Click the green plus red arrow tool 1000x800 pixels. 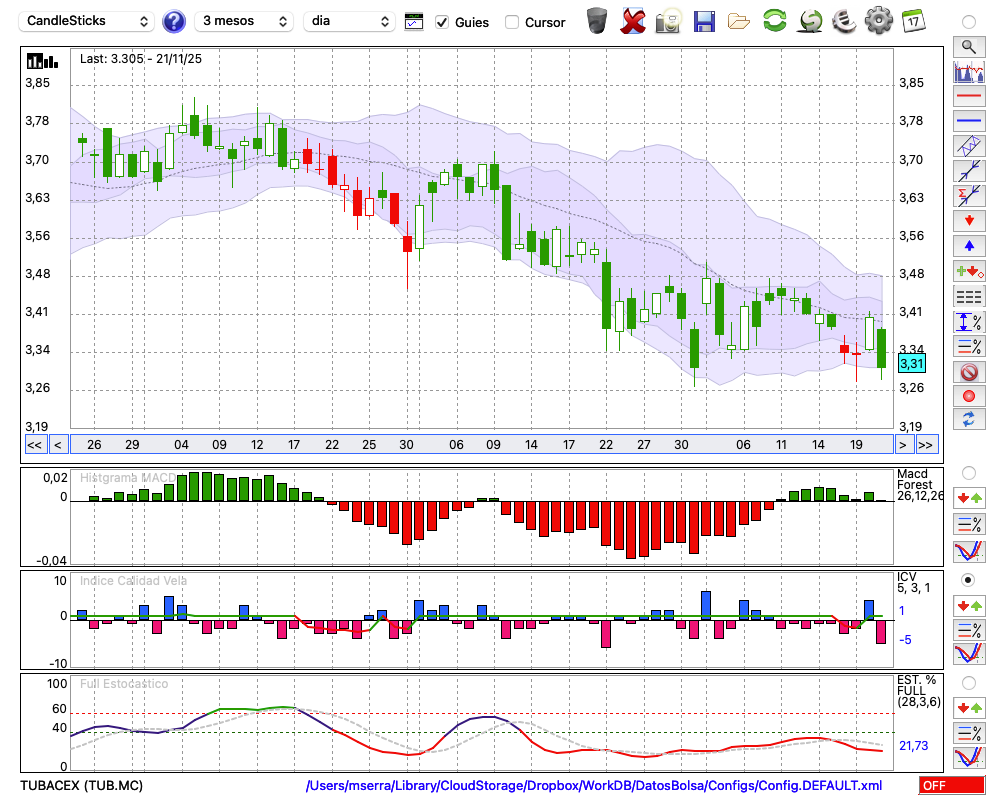[969, 271]
